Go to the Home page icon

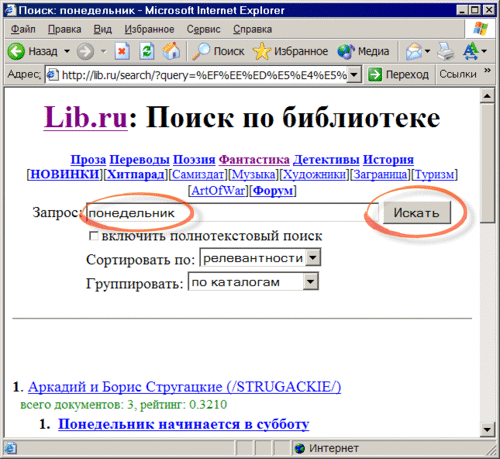pos(171,51)
